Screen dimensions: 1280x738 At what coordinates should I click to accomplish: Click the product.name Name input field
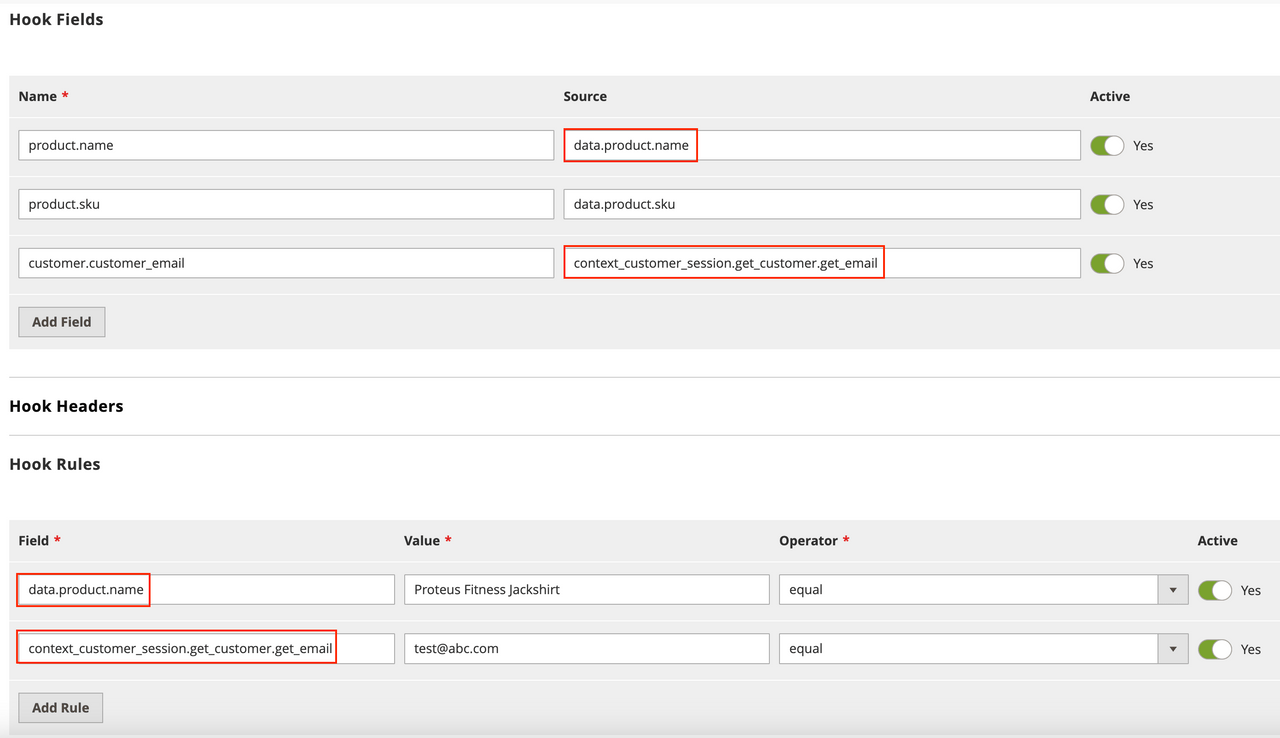tap(285, 145)
